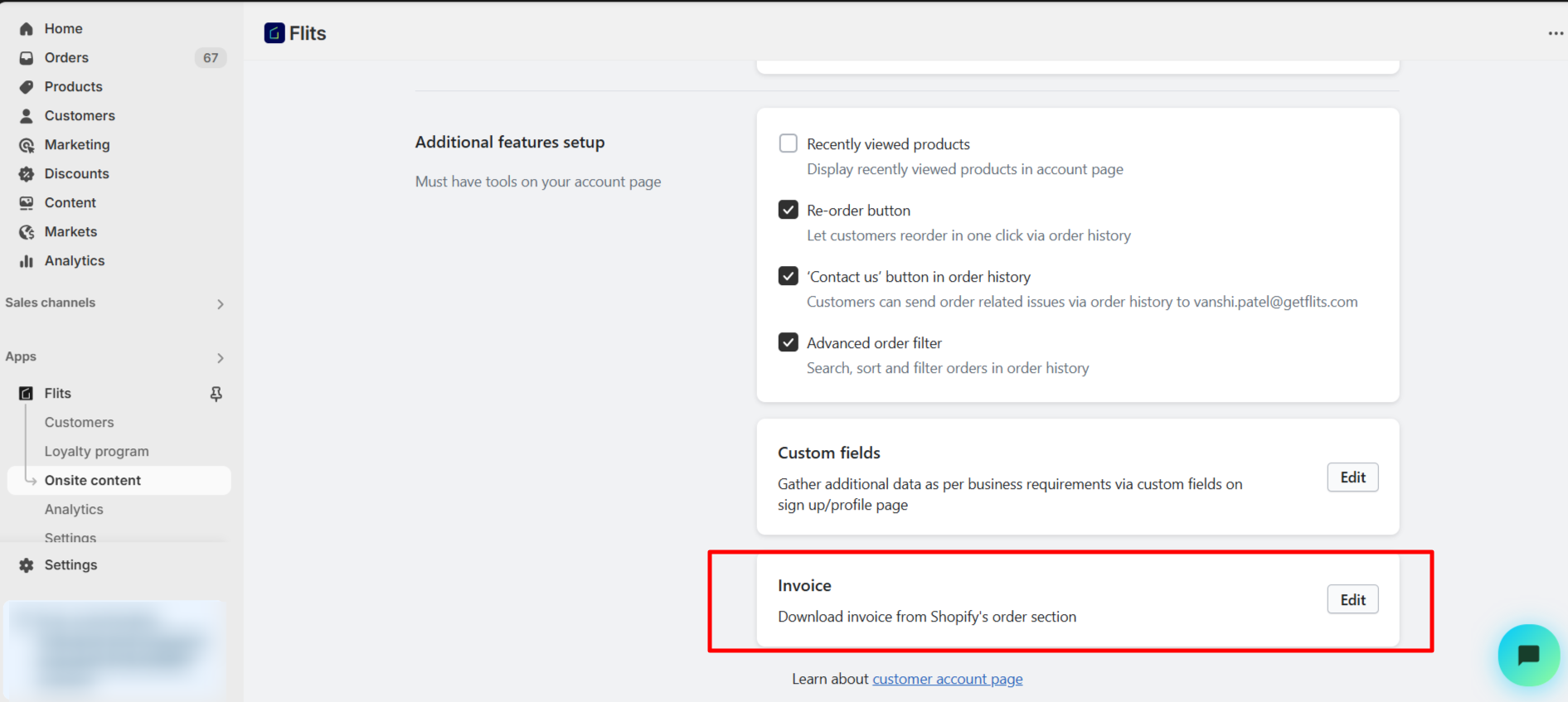1568x702 pixels.
Task: Click the Products tag icon
Action: pos(27,87)
